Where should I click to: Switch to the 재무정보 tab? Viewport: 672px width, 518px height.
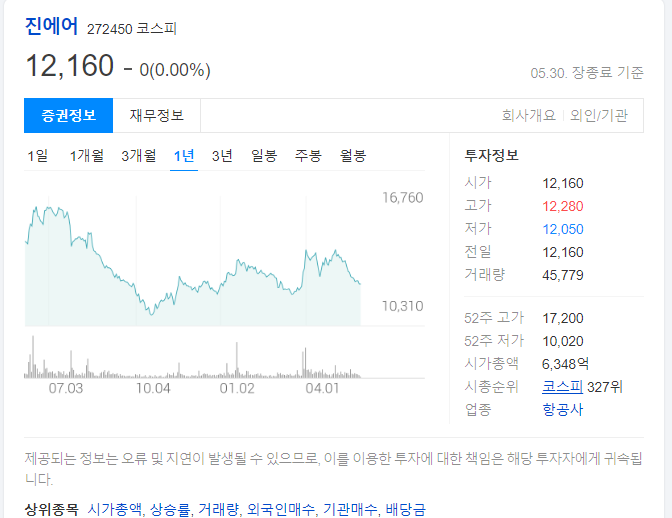point(157,115)
